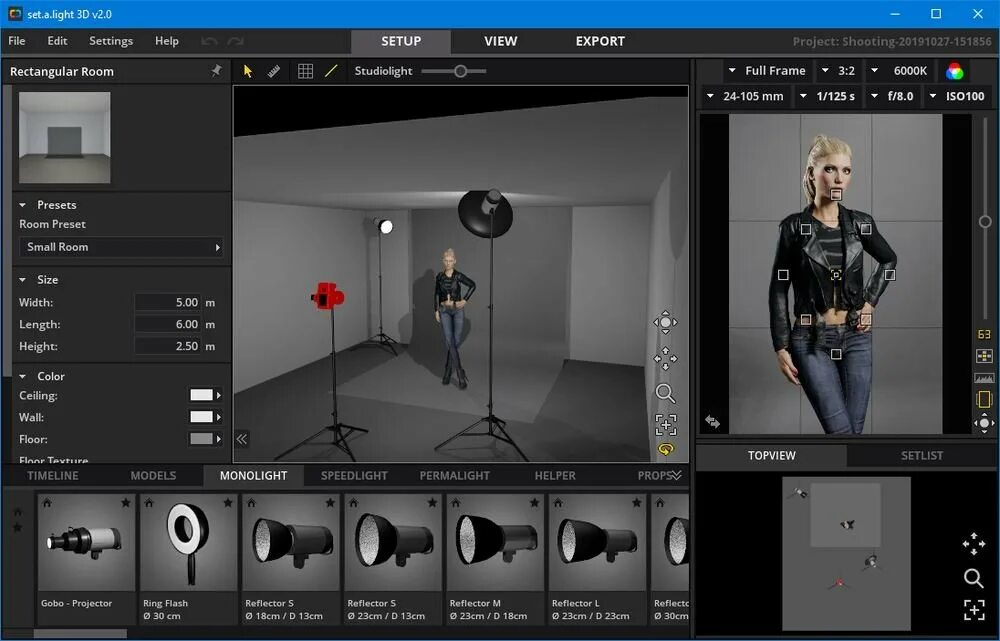Toggle the favorites star filter left of library
Viewport: 1000px width, 641px height.
[18, 527]
